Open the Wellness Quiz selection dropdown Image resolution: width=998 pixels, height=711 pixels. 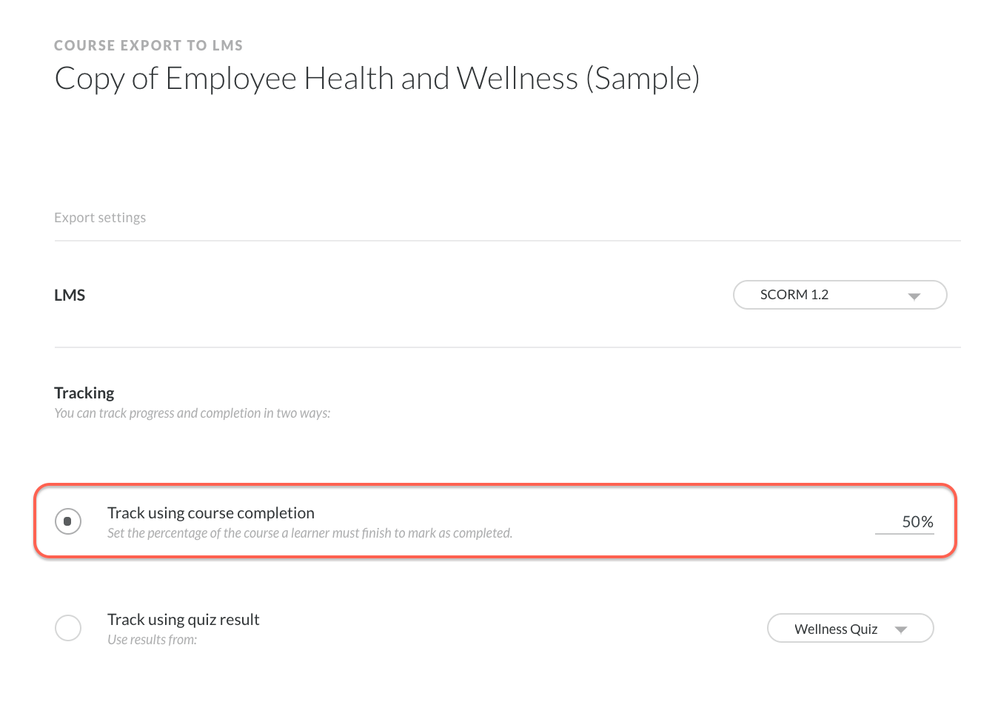849,628
